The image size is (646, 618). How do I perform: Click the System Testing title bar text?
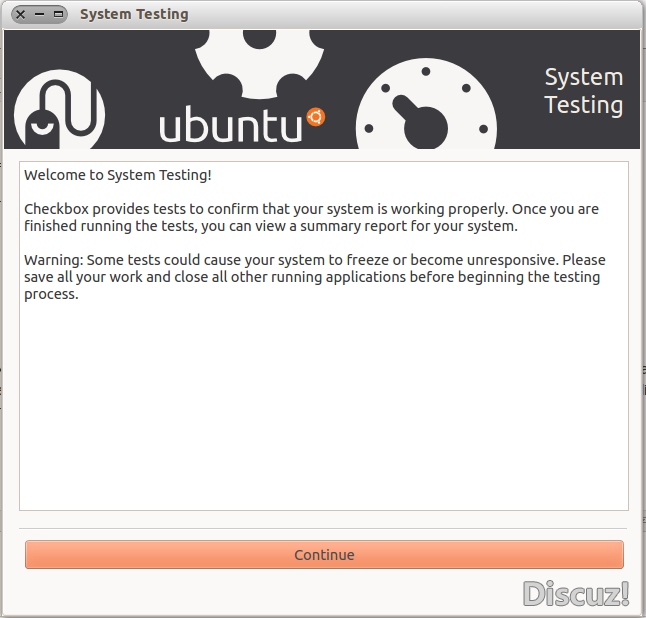pyautogui.click(x=134, y=14)
